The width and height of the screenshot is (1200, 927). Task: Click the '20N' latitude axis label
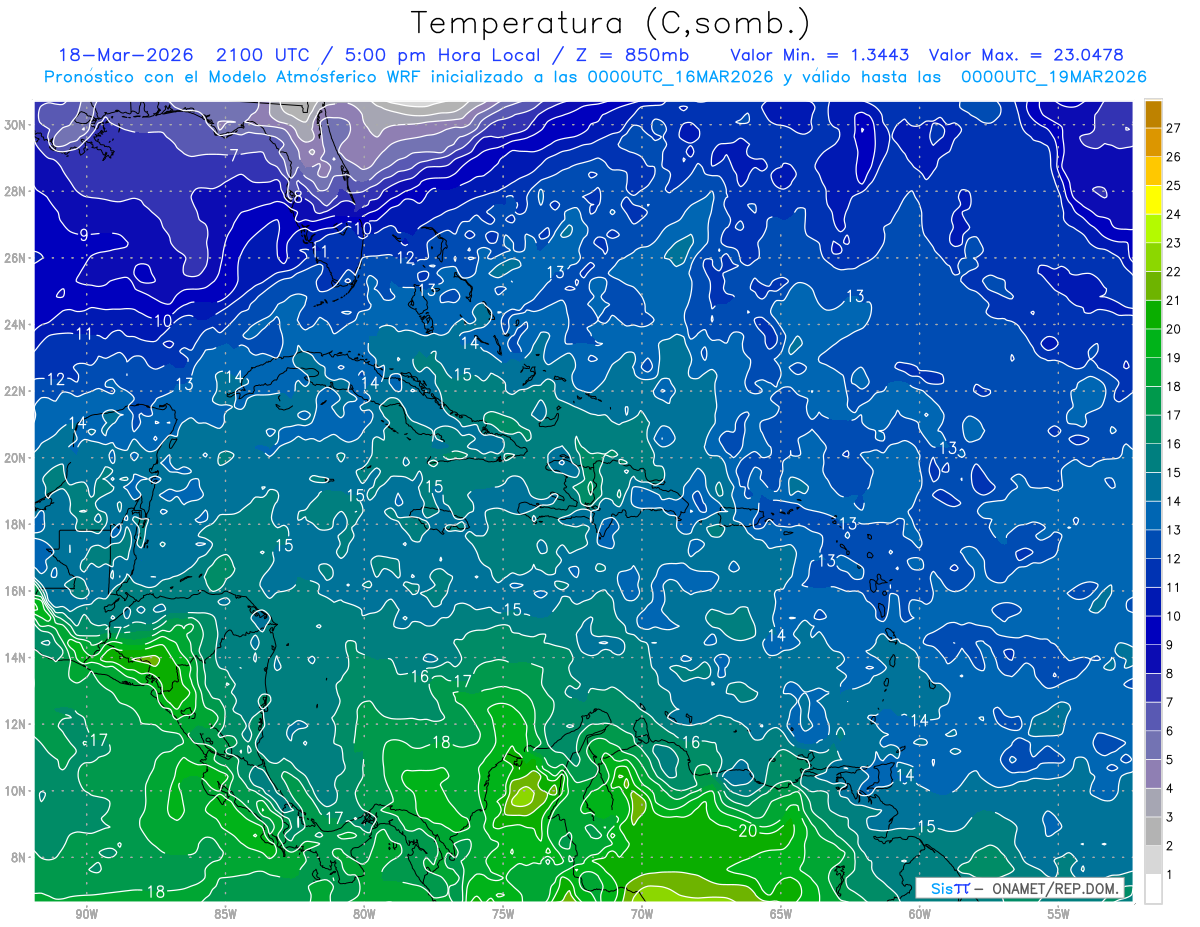coord(17,458)
